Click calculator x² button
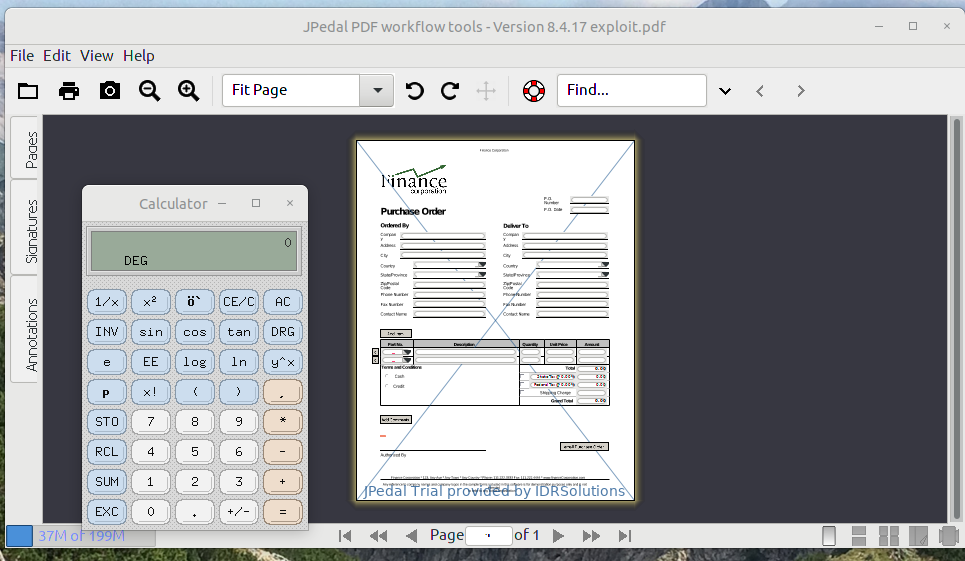Image resolution: width=965 pixels, height=561 pixels. click(x=151, y=301)
